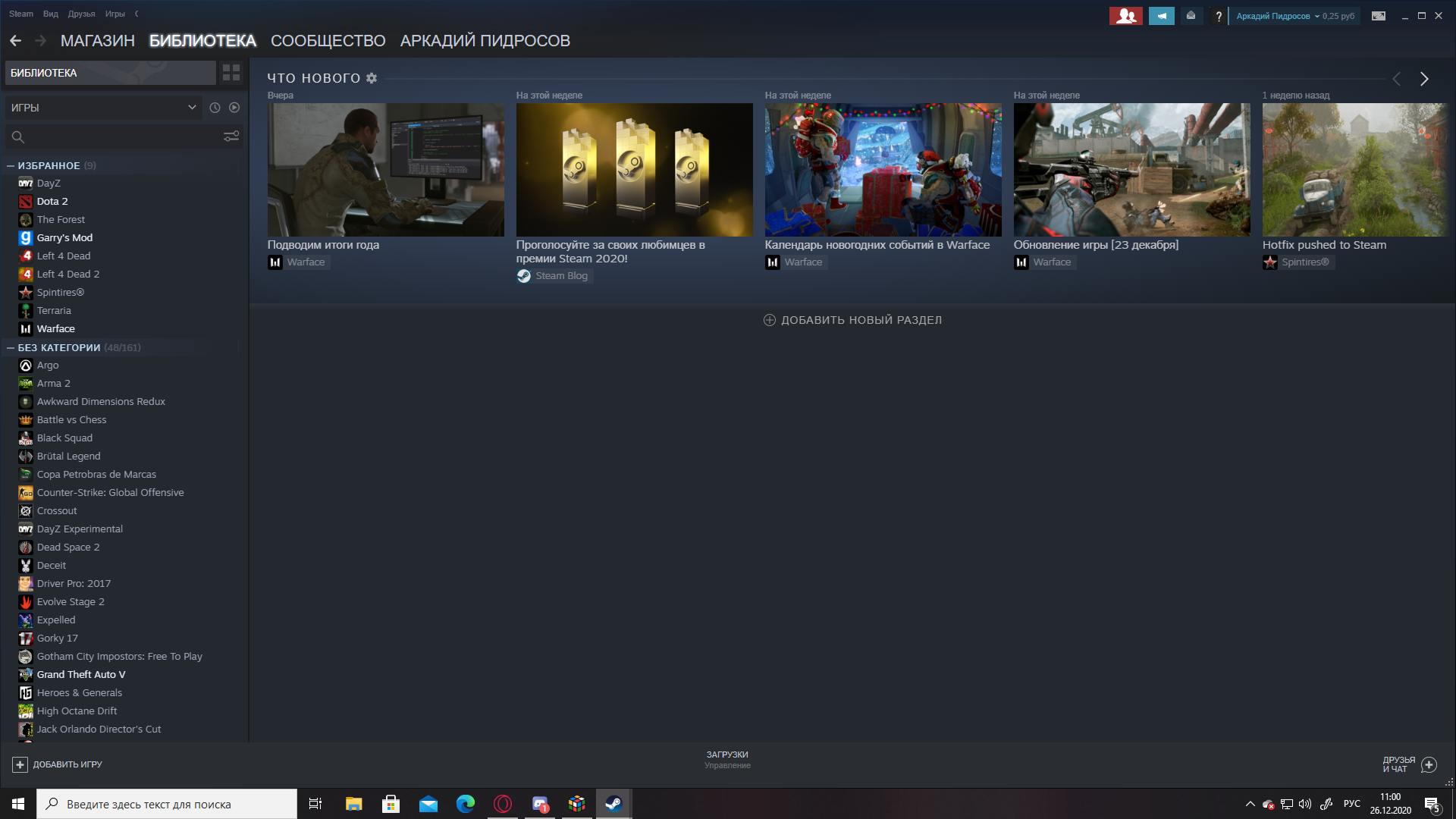The image size is (1456, 819).
Task: Open the Вид menu
Action: point(51,14)
